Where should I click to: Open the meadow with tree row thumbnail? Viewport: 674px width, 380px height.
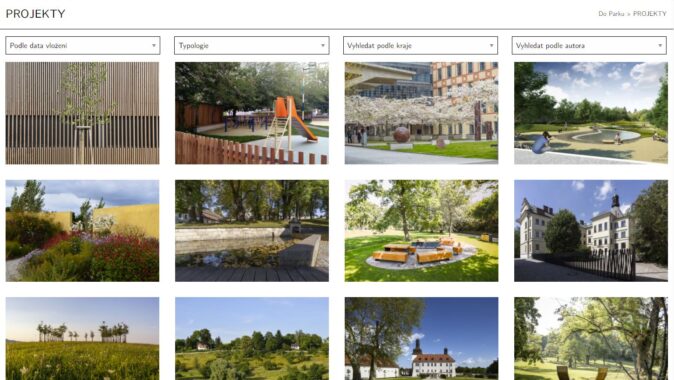tap(82, 339)
